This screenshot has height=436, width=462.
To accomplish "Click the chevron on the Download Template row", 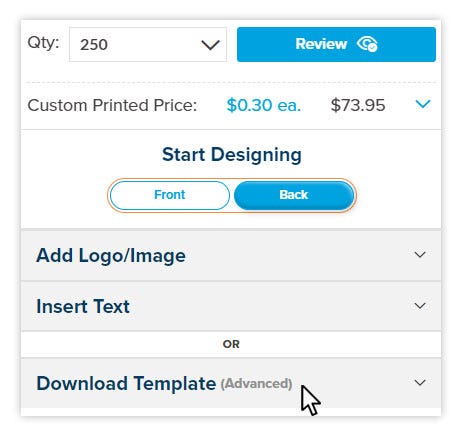I will click(420, 382).
